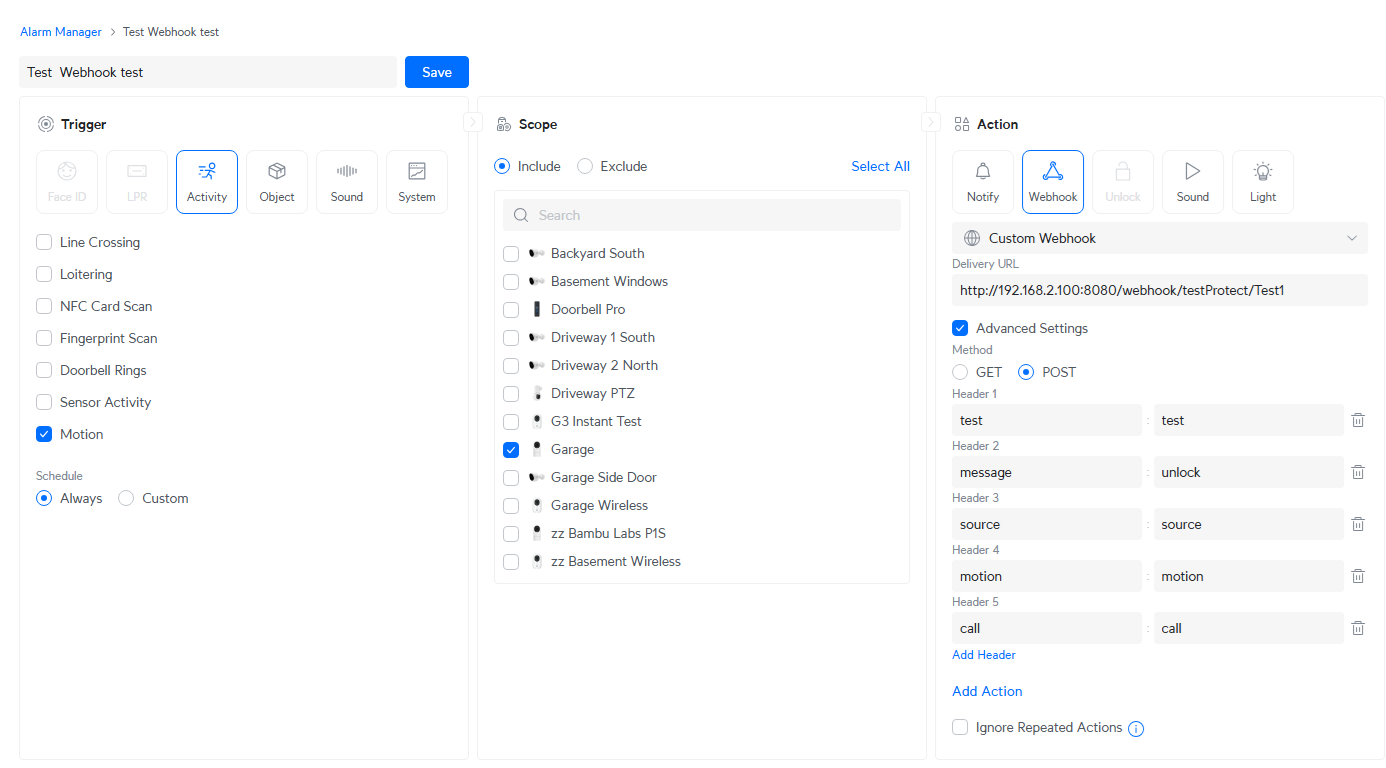Click the Add Header link
Screen dimensions: 1386x768
click(984, 655)
